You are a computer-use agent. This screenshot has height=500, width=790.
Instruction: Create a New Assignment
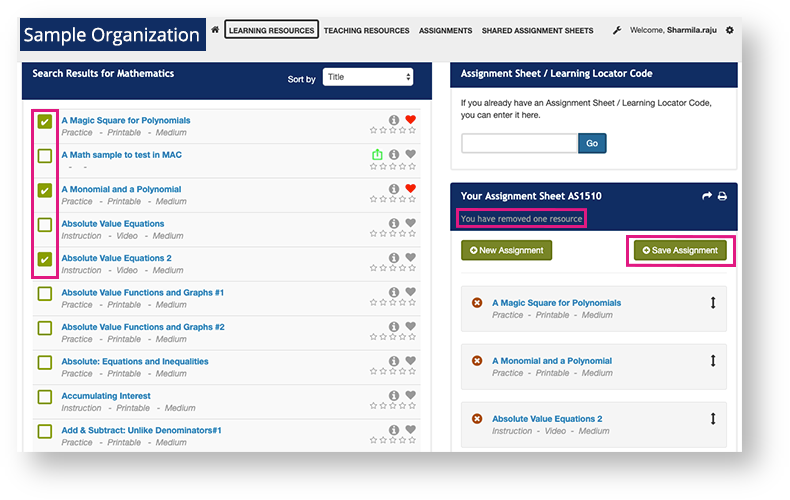tap(506, 250)
